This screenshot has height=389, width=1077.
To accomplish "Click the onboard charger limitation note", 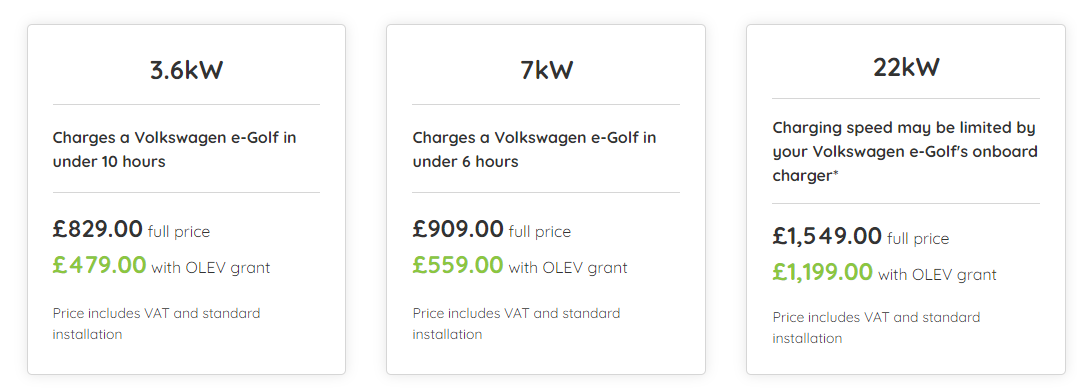I will [x=905, y=151].
